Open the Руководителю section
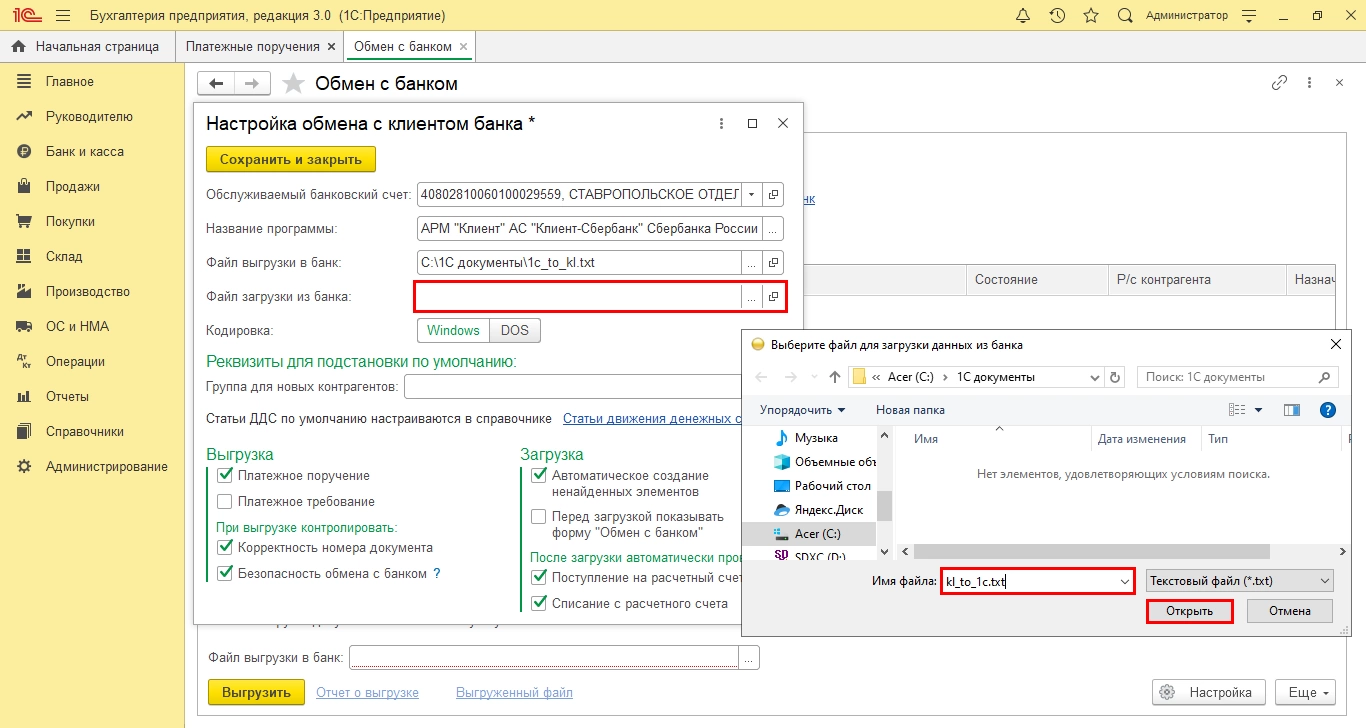The image size is (1366, 728). (x=89, y=117)
